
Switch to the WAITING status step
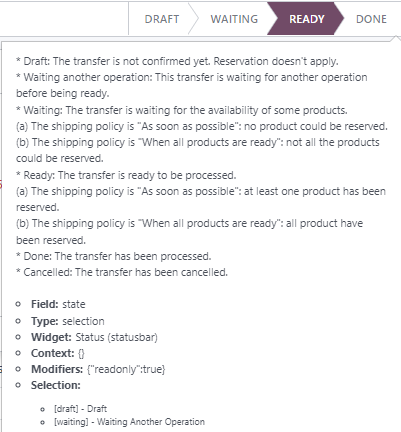click(234, 19)
